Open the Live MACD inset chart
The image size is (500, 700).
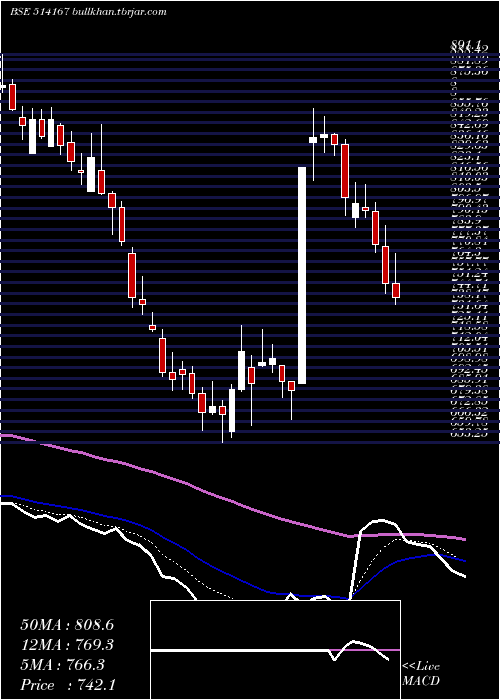[x=275, y=650]
